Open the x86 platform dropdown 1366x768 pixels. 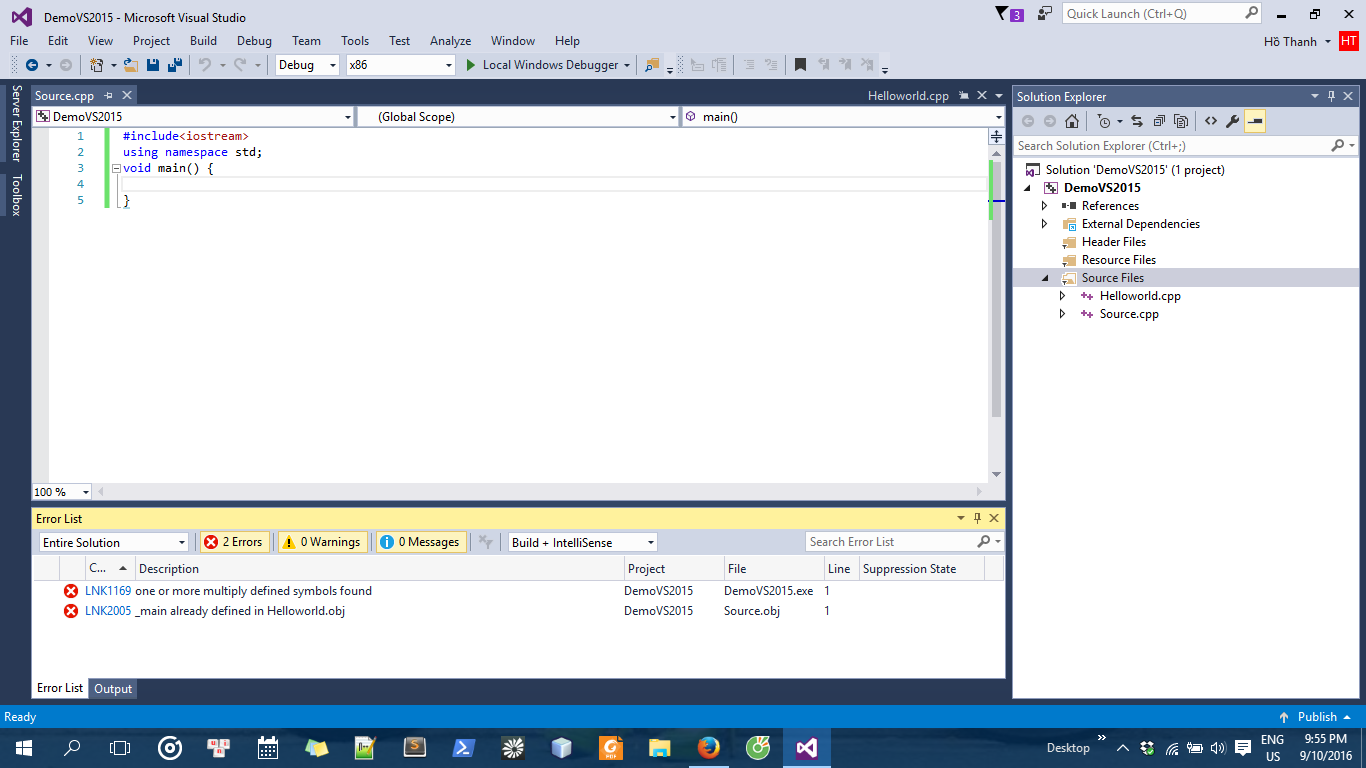(x=400, y=65)
